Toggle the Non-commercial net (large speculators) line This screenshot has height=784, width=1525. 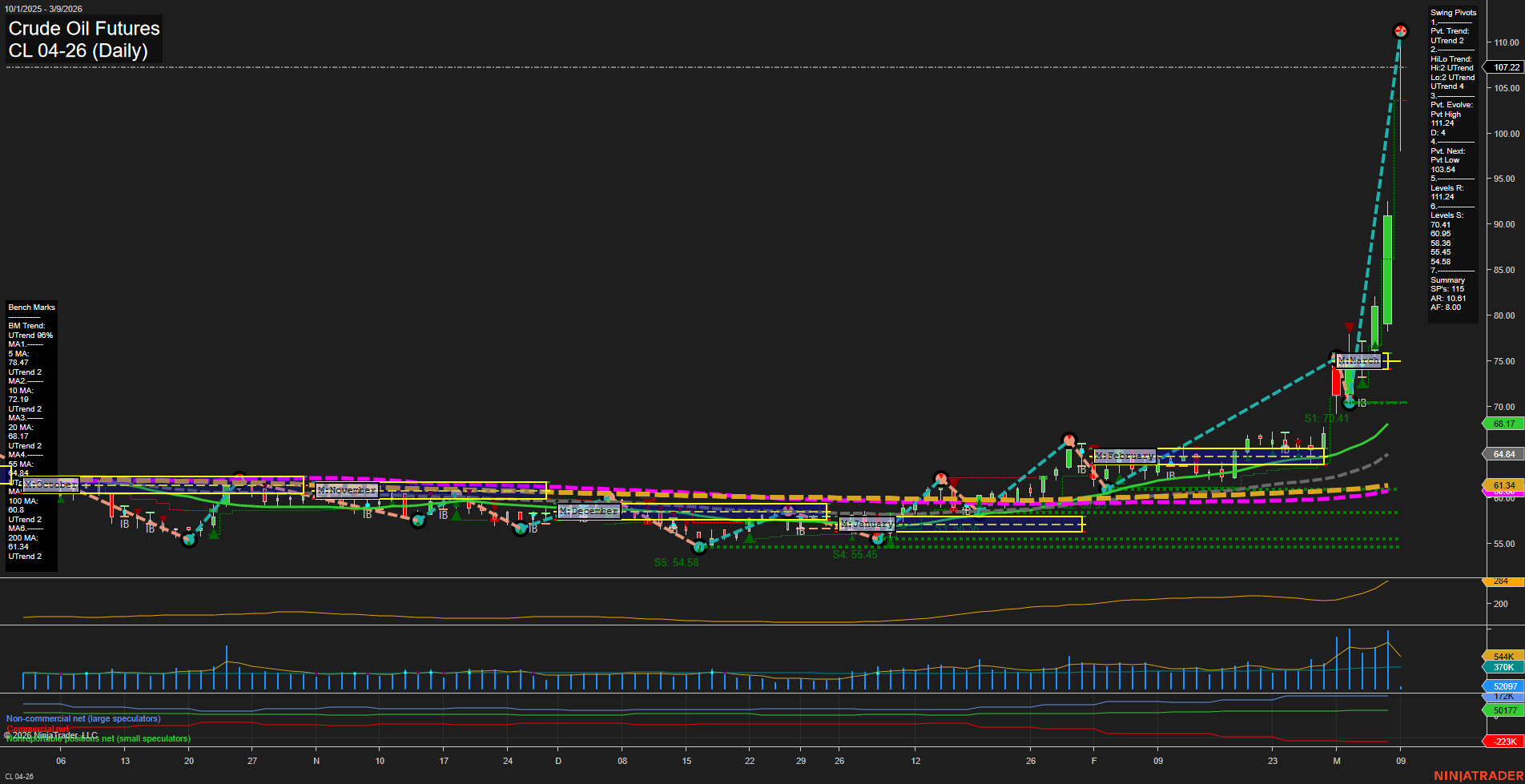click(82, 718)
